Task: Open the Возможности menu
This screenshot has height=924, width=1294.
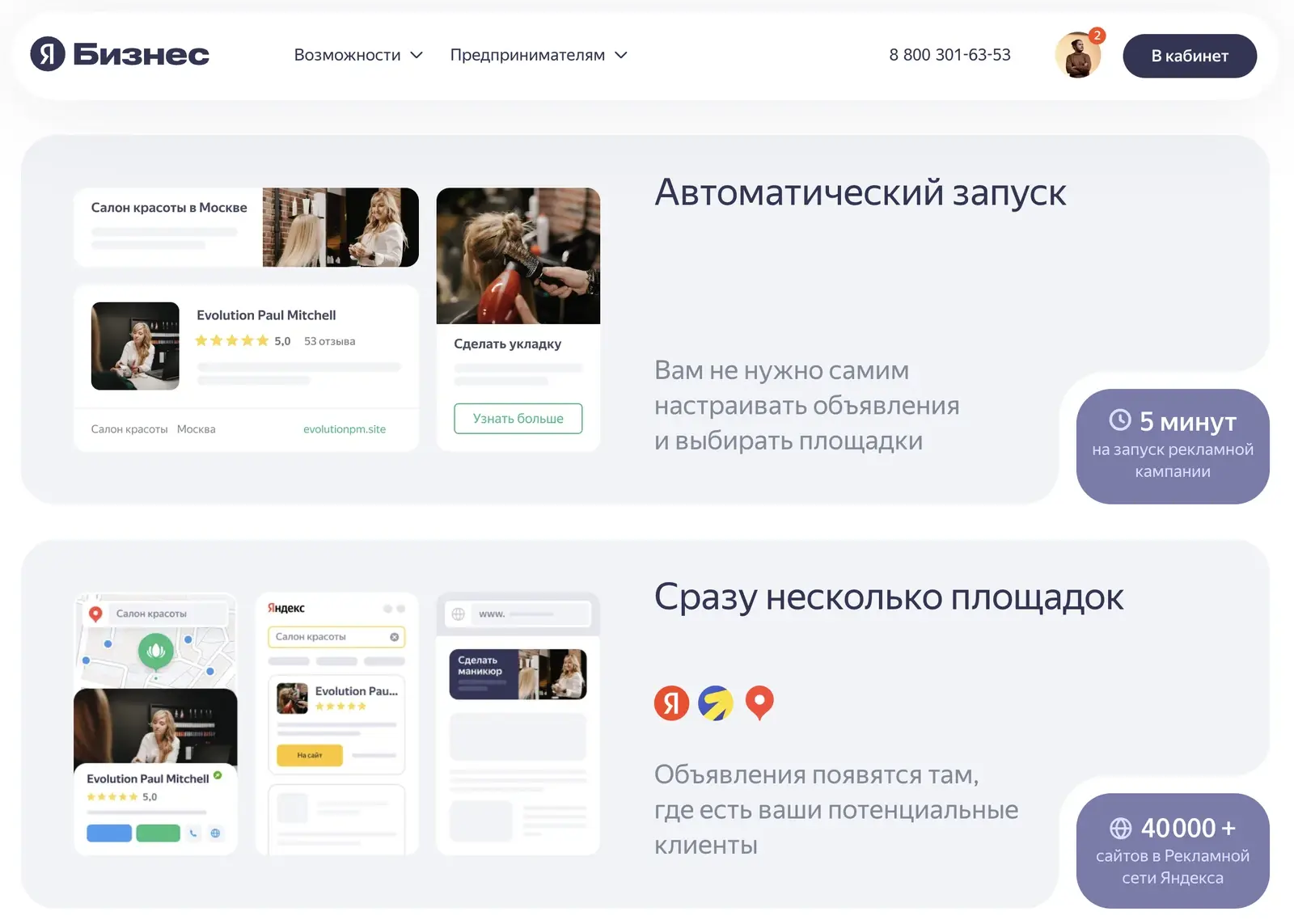Action: [x=358, y=55]
